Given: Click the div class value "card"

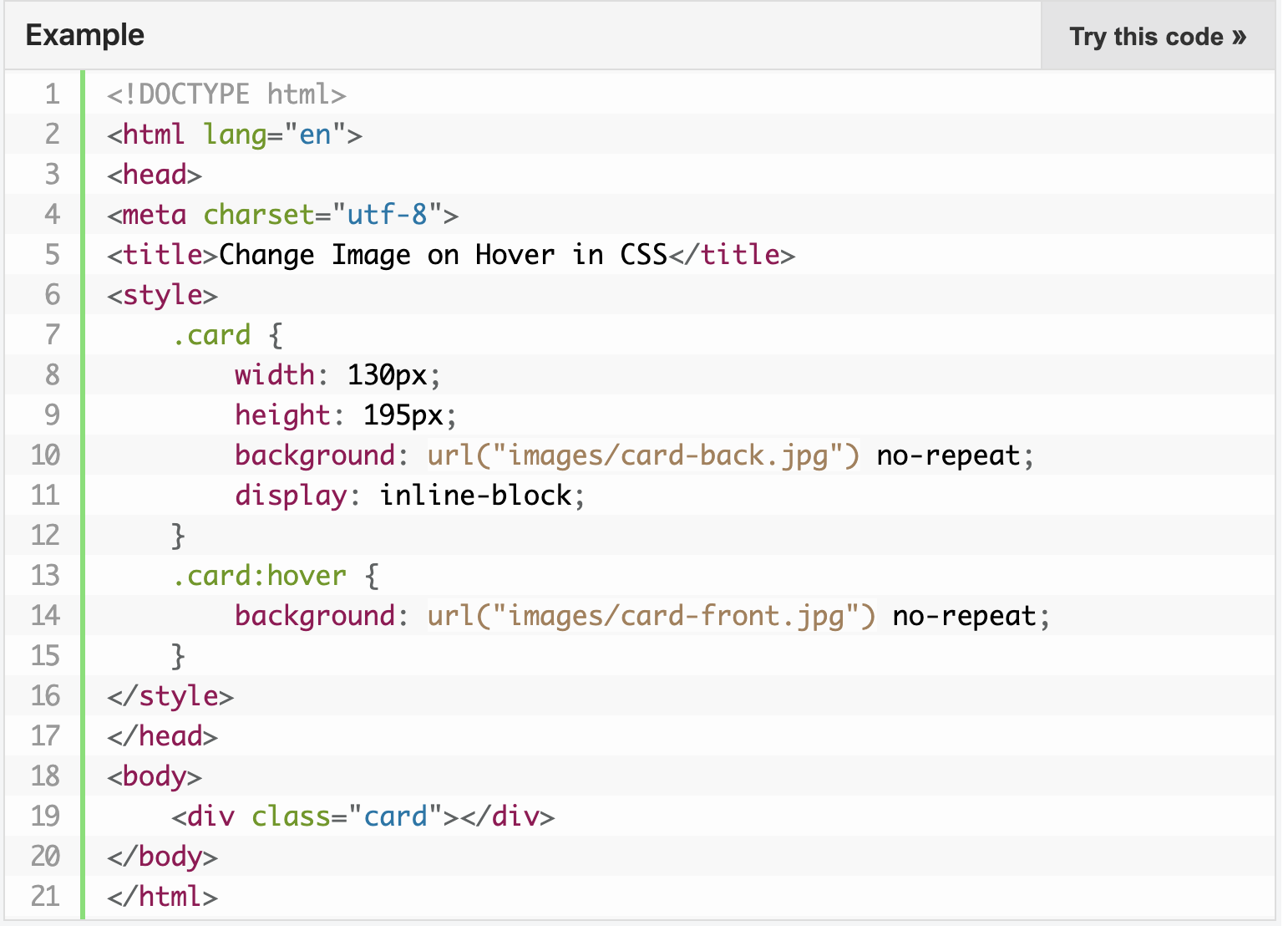Looking at the screenshot, I should (x=396, y=816).
